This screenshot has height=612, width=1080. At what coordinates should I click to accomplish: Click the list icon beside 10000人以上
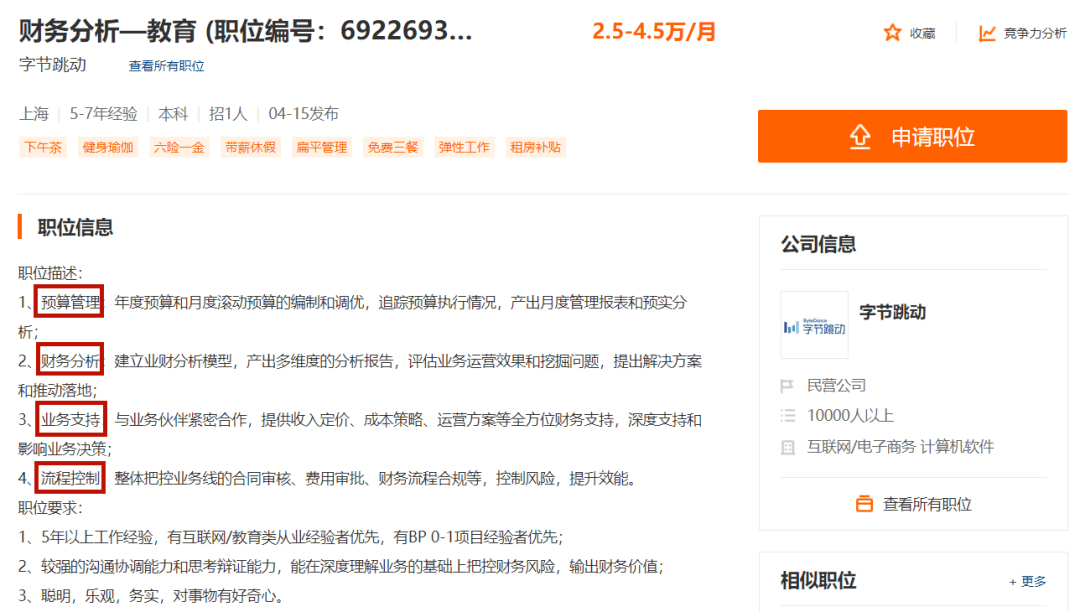[787, 414]
